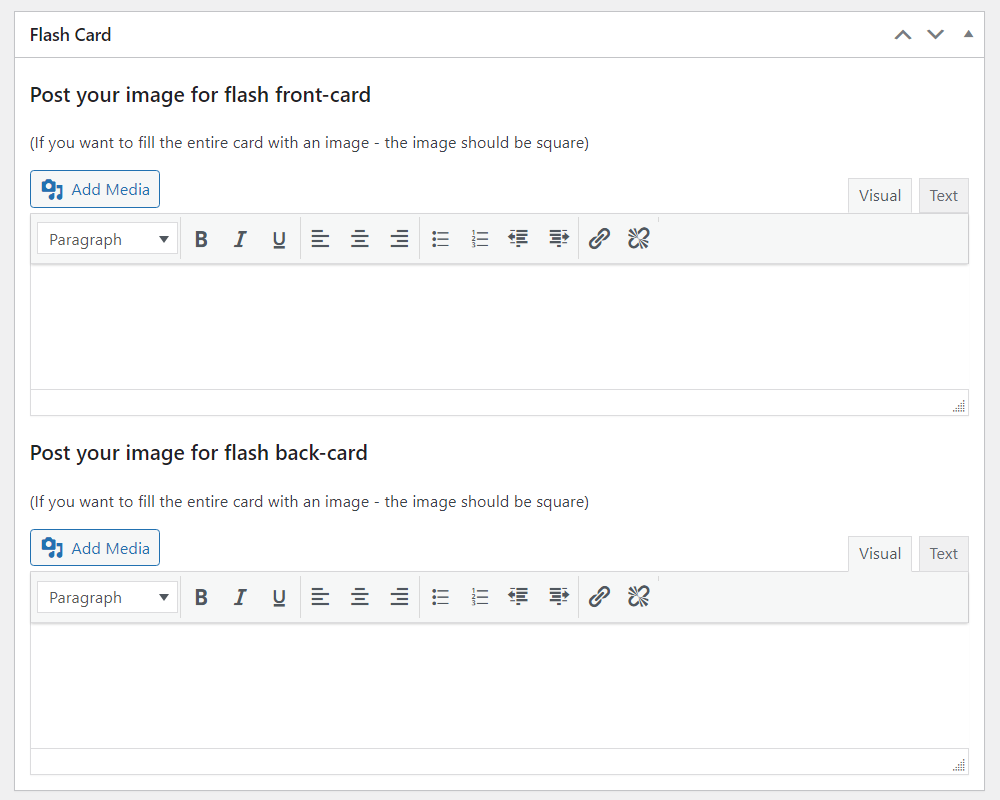The image size is (1000, 800).
Task: Move Flash Card panel down
Action: (x=936, y=34)
